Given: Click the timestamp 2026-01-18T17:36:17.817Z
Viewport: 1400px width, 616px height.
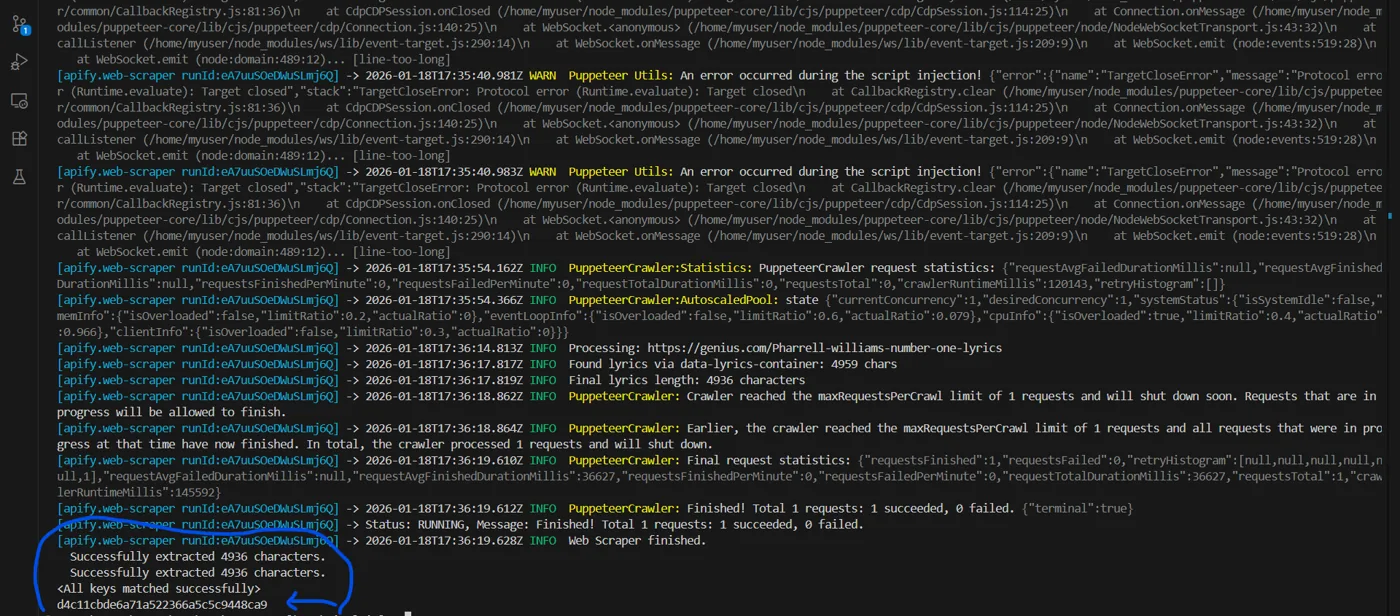Looking at the screenshot, I should tap(444, 364).
